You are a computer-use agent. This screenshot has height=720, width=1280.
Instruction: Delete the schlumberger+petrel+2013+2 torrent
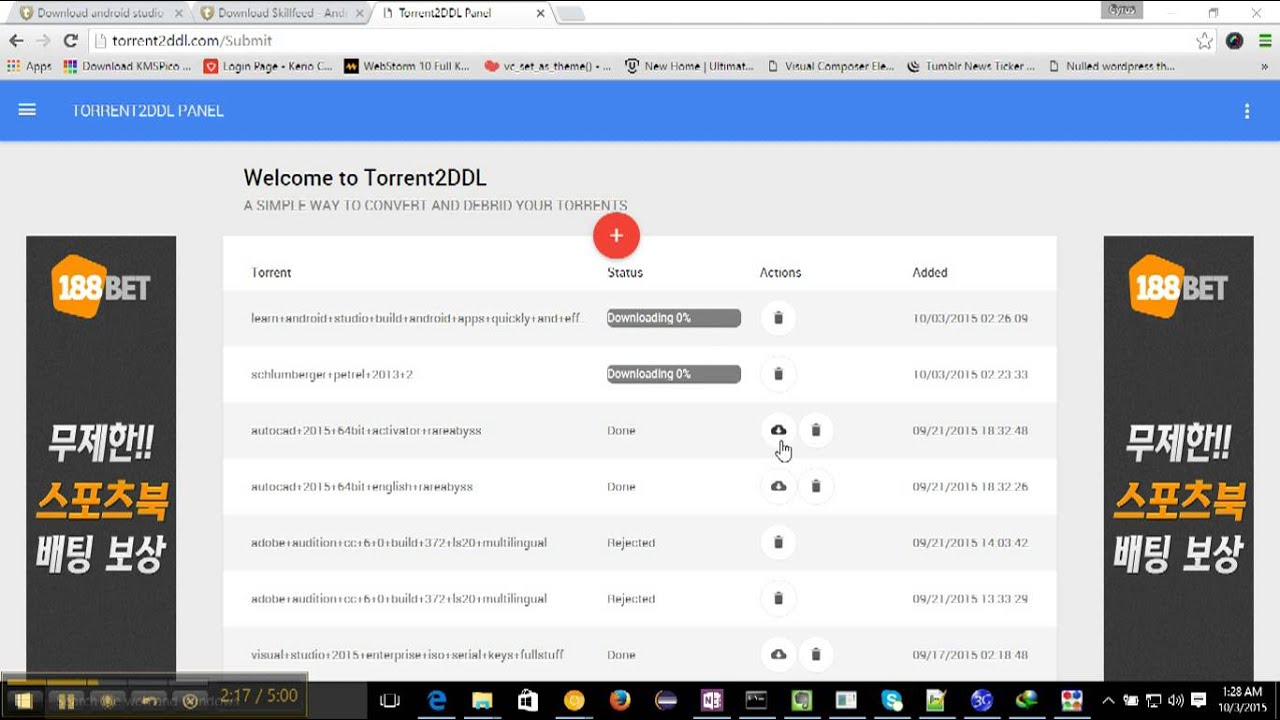(x=778, y=374)
